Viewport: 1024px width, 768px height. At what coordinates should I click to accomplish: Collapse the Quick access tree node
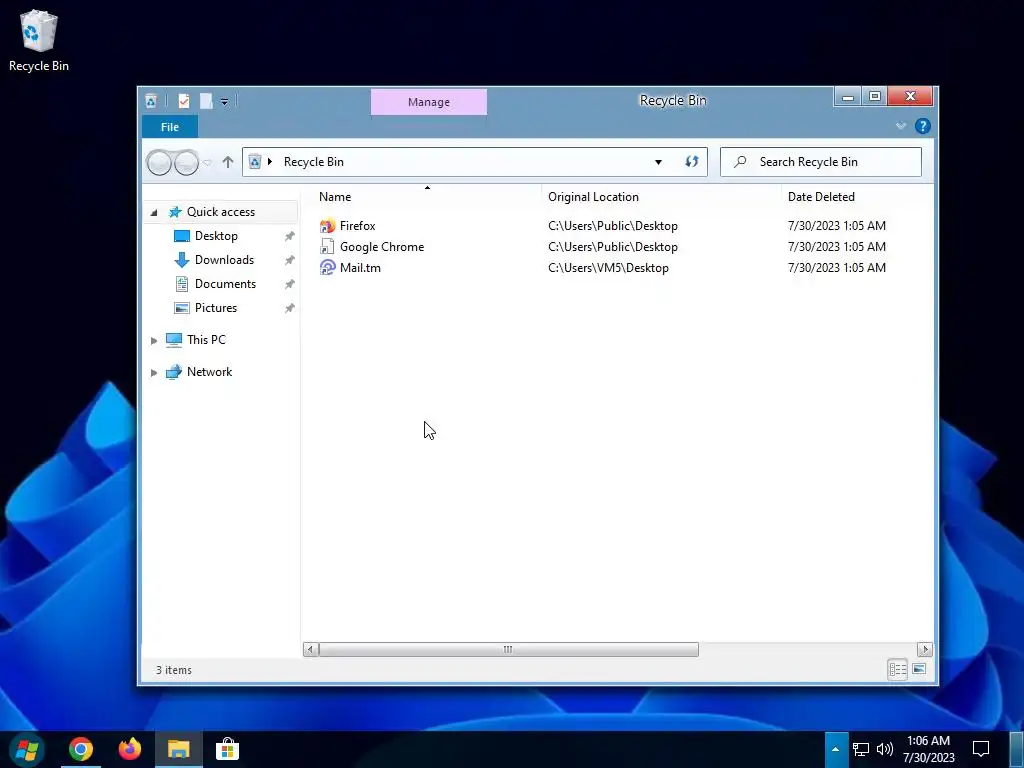[154, 212]
